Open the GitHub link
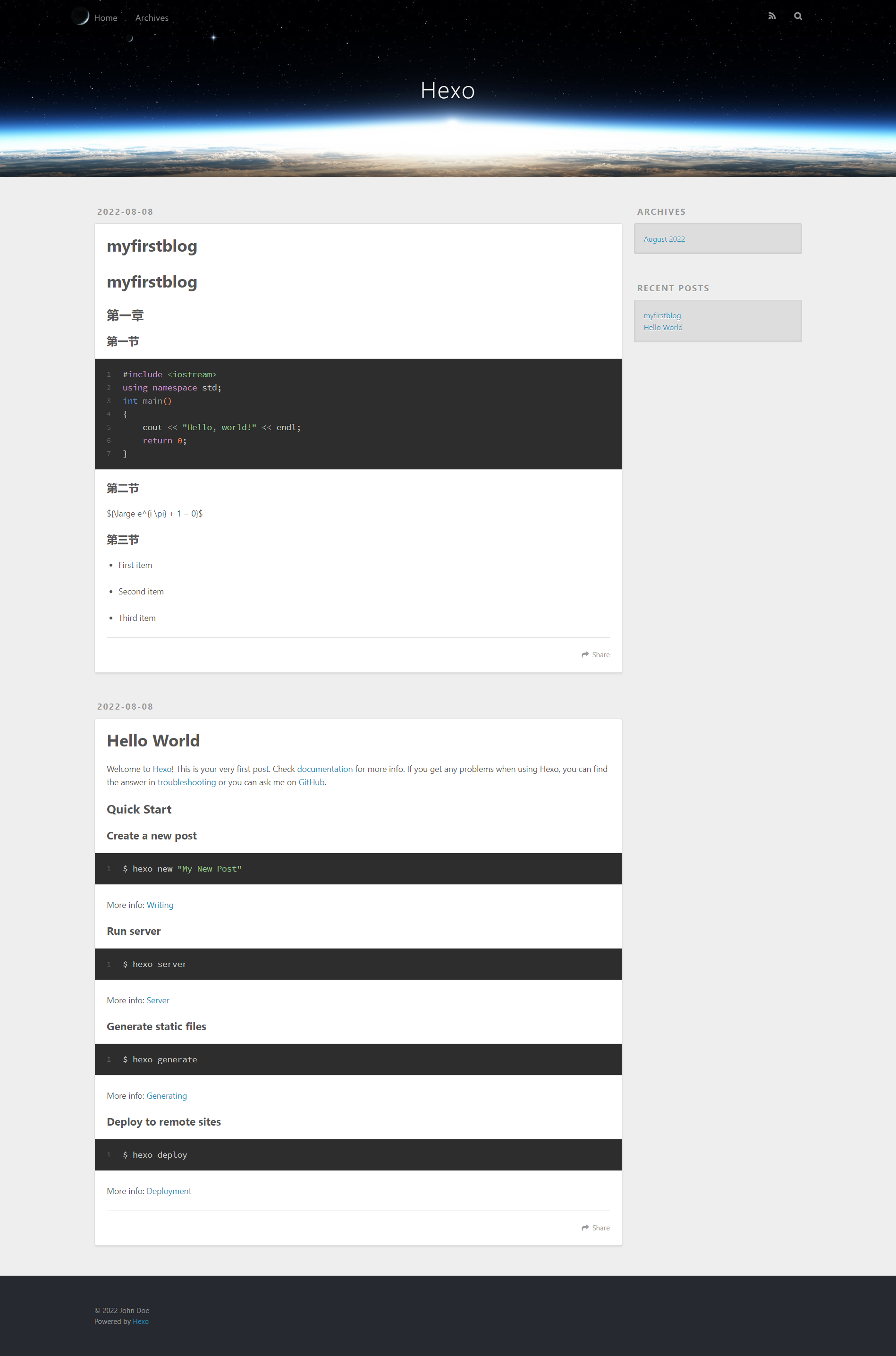The height and width of the screenshot is (1356, 896). pos(312,782)
